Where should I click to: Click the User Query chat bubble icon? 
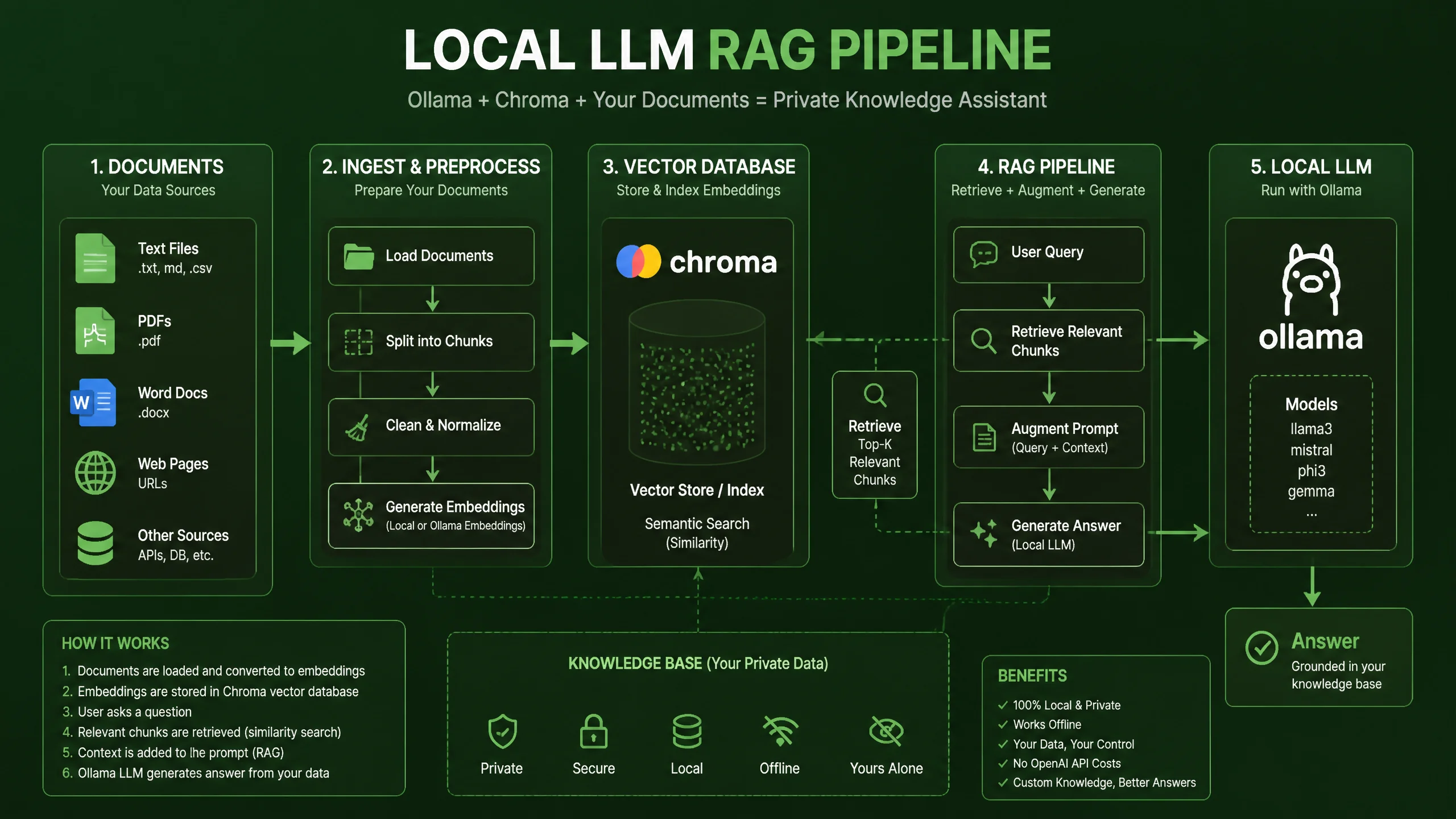coord(983,254)
